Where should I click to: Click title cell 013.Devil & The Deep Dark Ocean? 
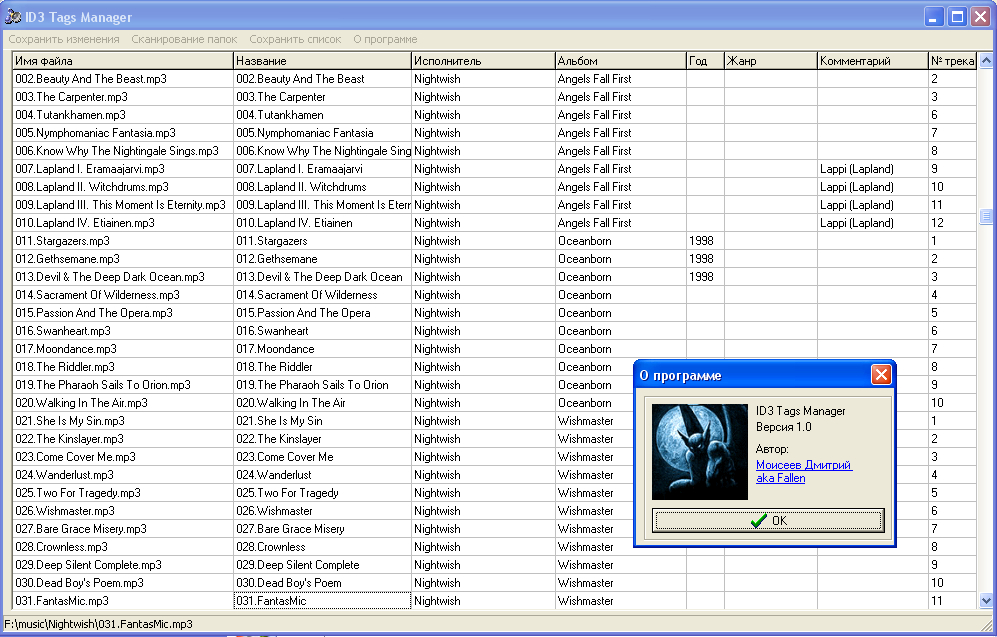(x=322, y=277)
